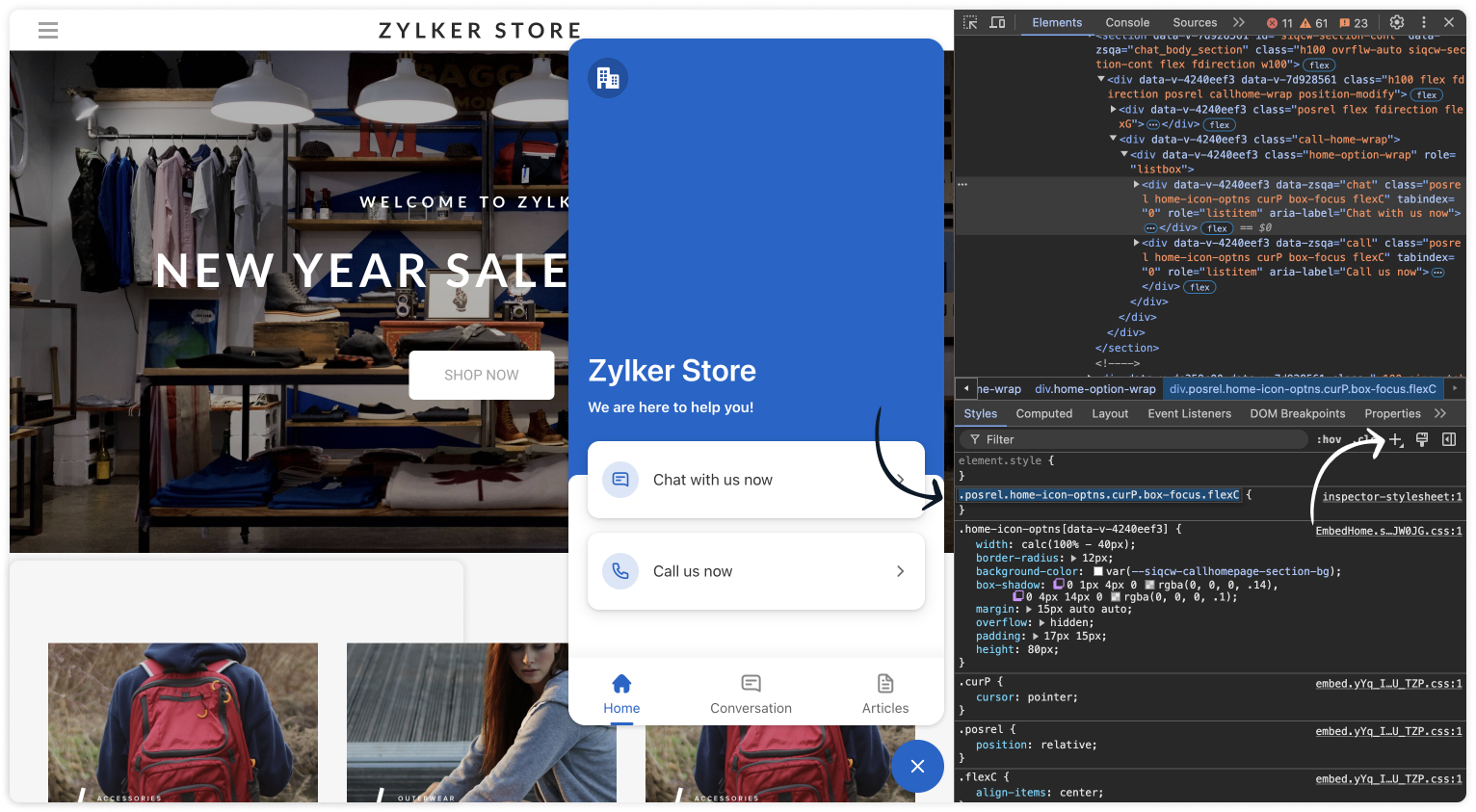Click the phone icon beside Call us now
This screenshot has height=812, width=1476.
[620, 571]
